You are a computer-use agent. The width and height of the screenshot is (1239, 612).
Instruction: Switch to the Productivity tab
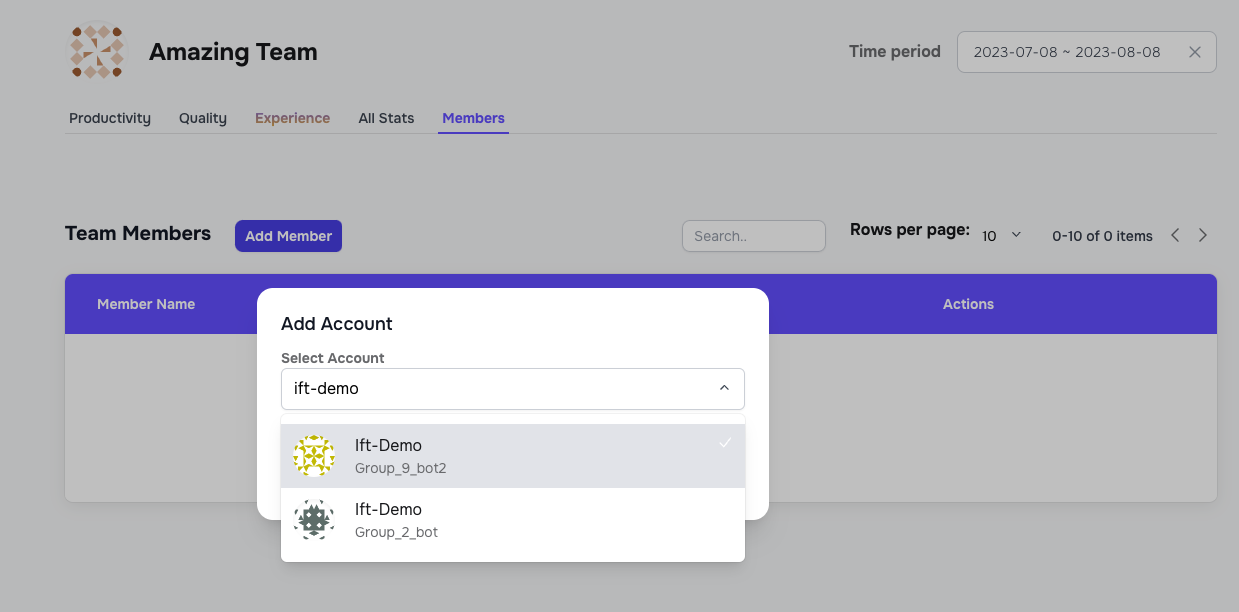[x=110, y=118]
